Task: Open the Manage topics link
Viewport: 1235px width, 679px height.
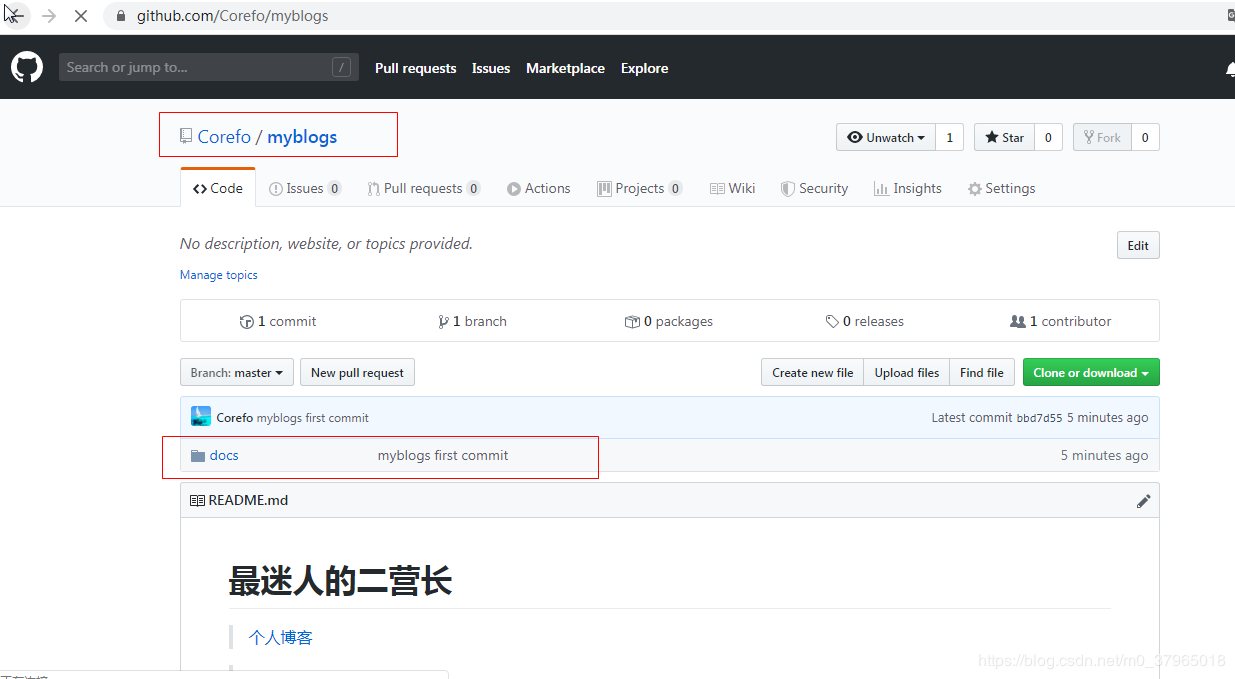Action: tap(219, 275)
